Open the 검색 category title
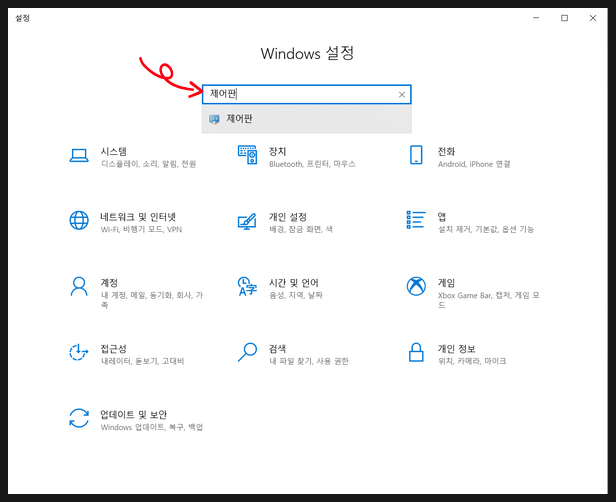This screenshot has width=616, height=502. (277, 349)
